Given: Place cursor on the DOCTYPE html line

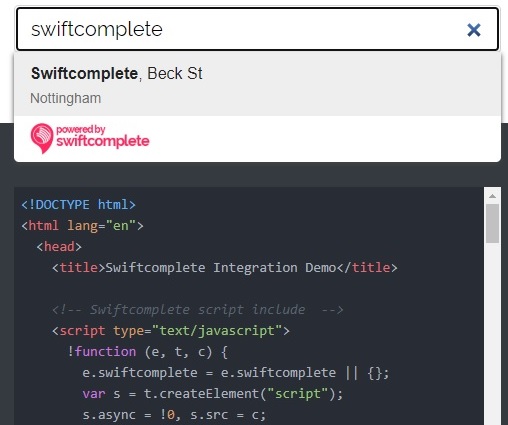Looking at the screenshot, I should coord(79,205).
